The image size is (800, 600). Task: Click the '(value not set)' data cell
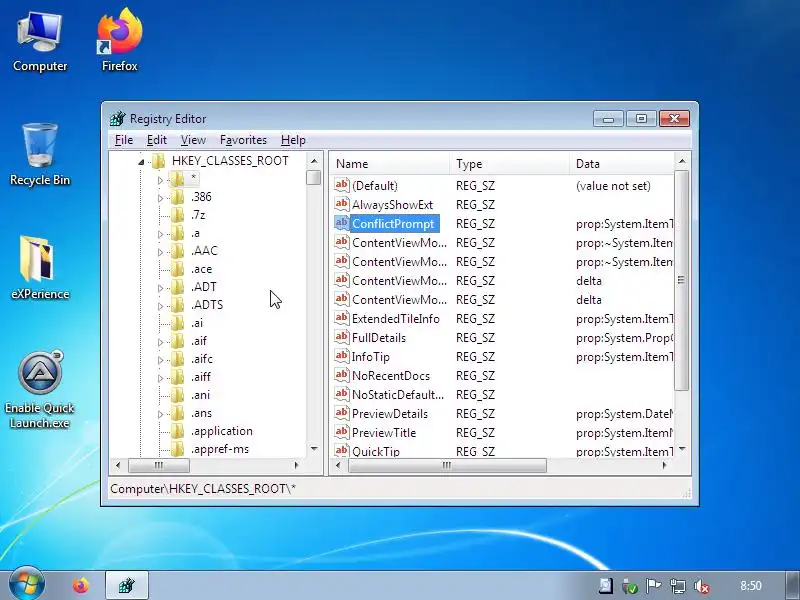[x=613, y=186]
